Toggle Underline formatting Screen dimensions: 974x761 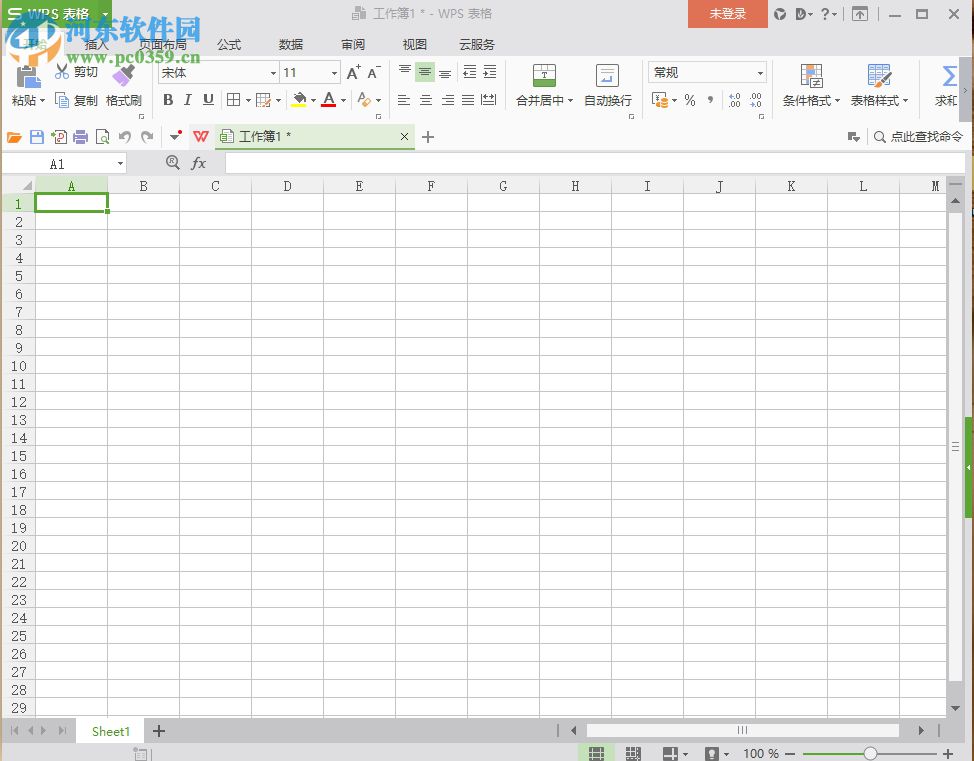click(x=208, y=100)
